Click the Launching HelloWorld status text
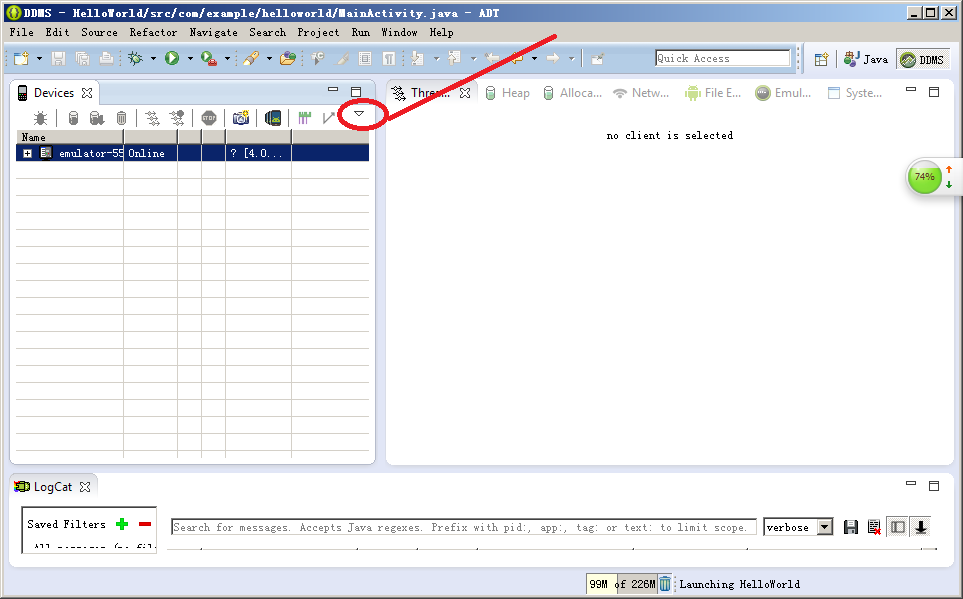 739,584
